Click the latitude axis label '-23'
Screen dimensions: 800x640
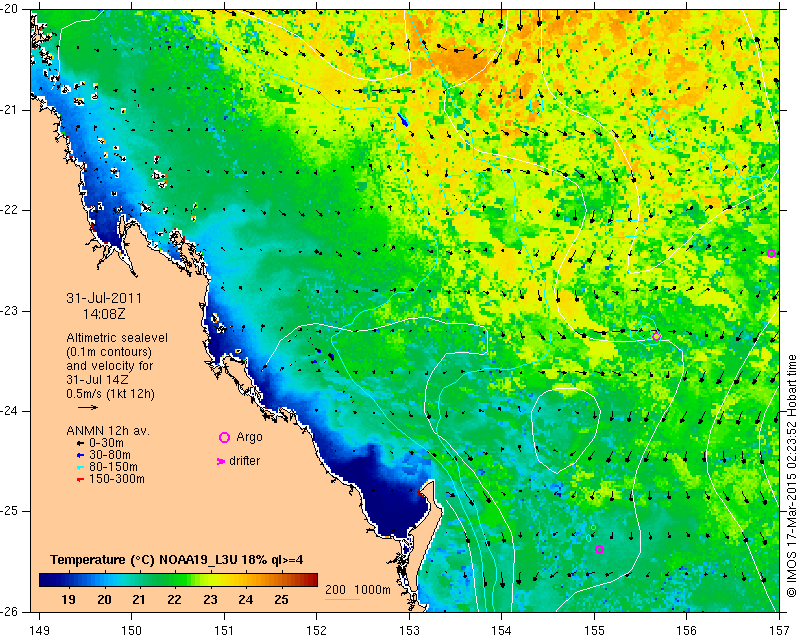[x=10, y=311]
